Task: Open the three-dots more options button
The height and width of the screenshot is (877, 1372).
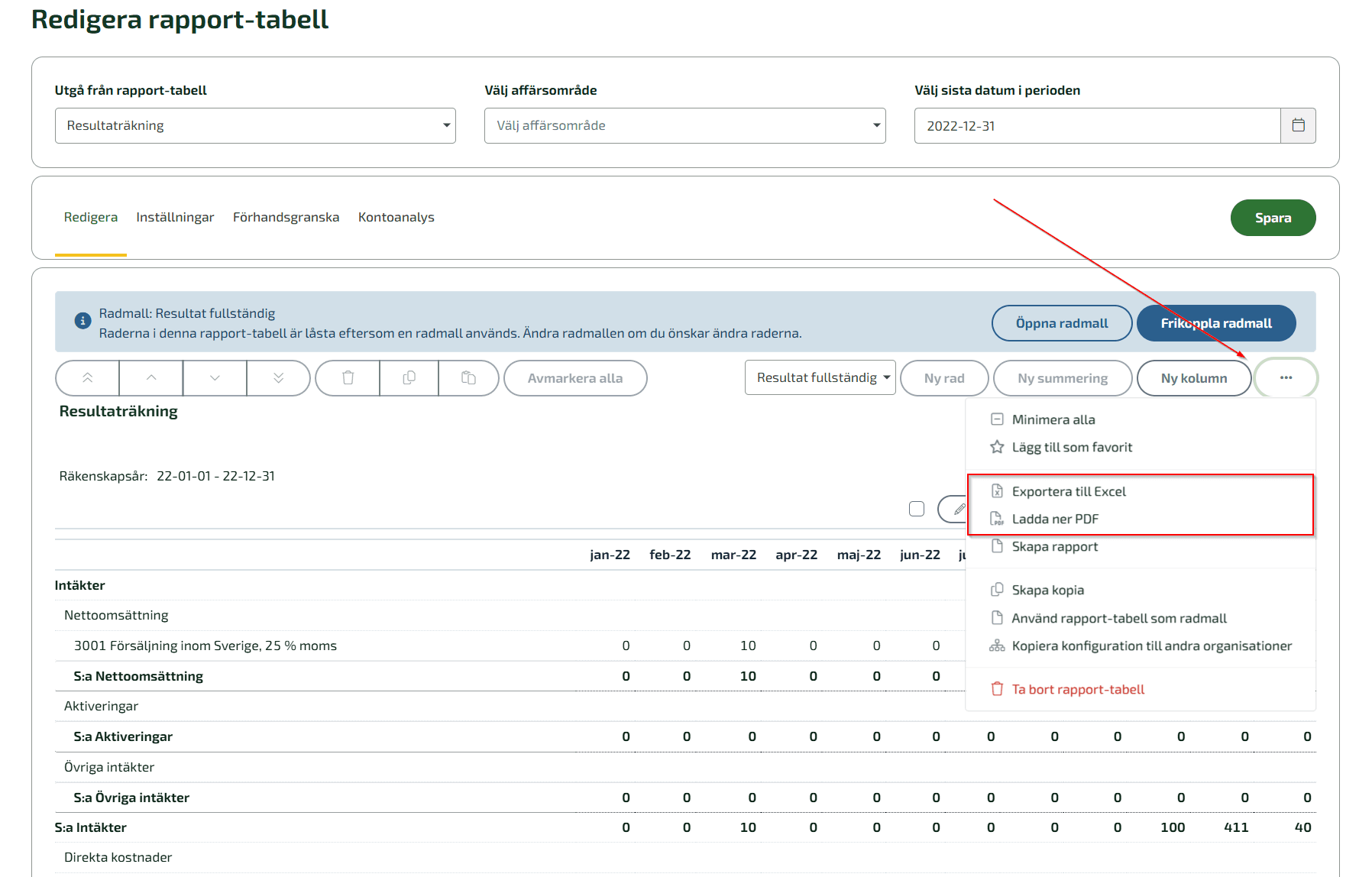Action: [x=1286, y=378]
